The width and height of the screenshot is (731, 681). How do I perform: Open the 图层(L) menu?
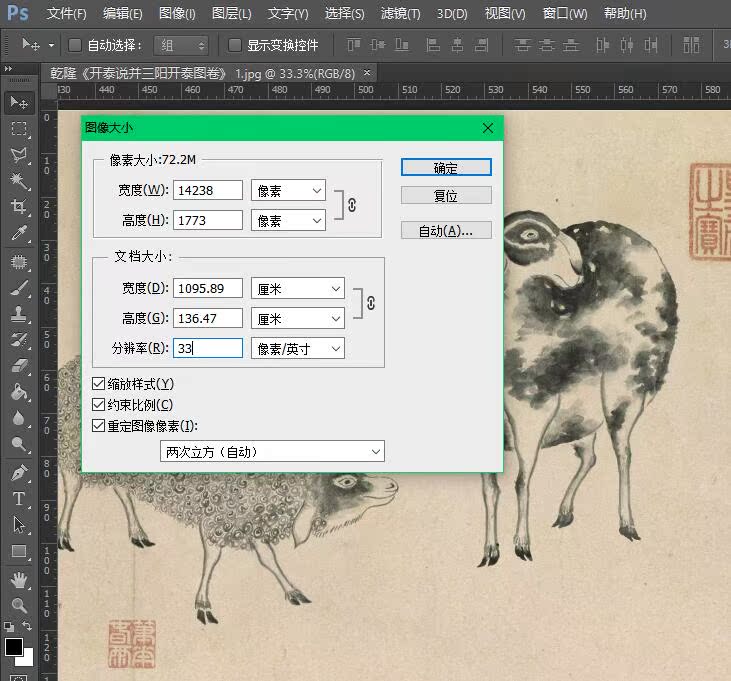point(232,14)
